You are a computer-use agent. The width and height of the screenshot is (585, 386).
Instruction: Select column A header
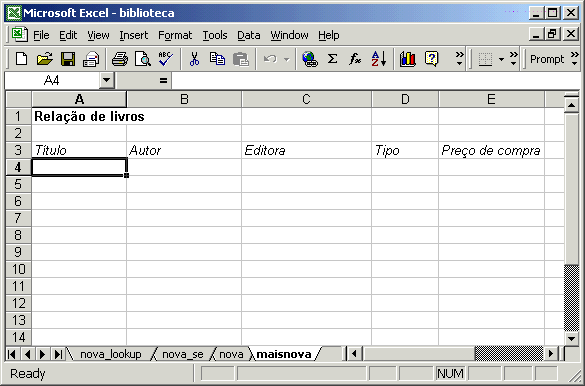point(79,99)
